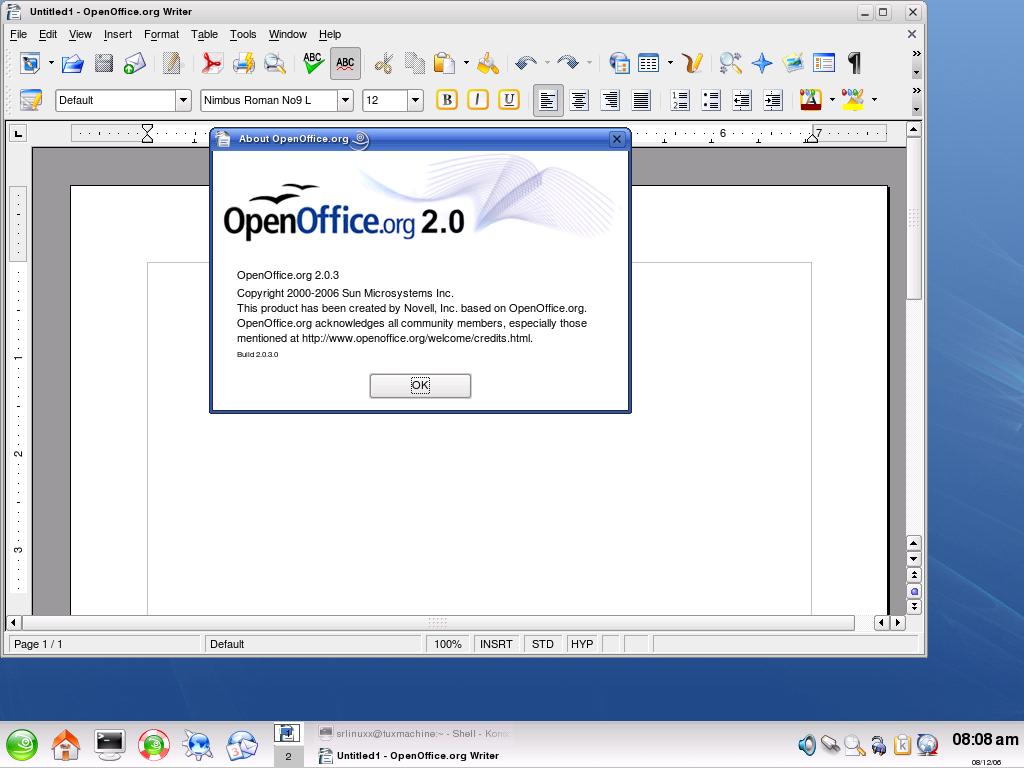Toggle Bullets list on
Screen dimensions: 1024x768
coord(711,101)
